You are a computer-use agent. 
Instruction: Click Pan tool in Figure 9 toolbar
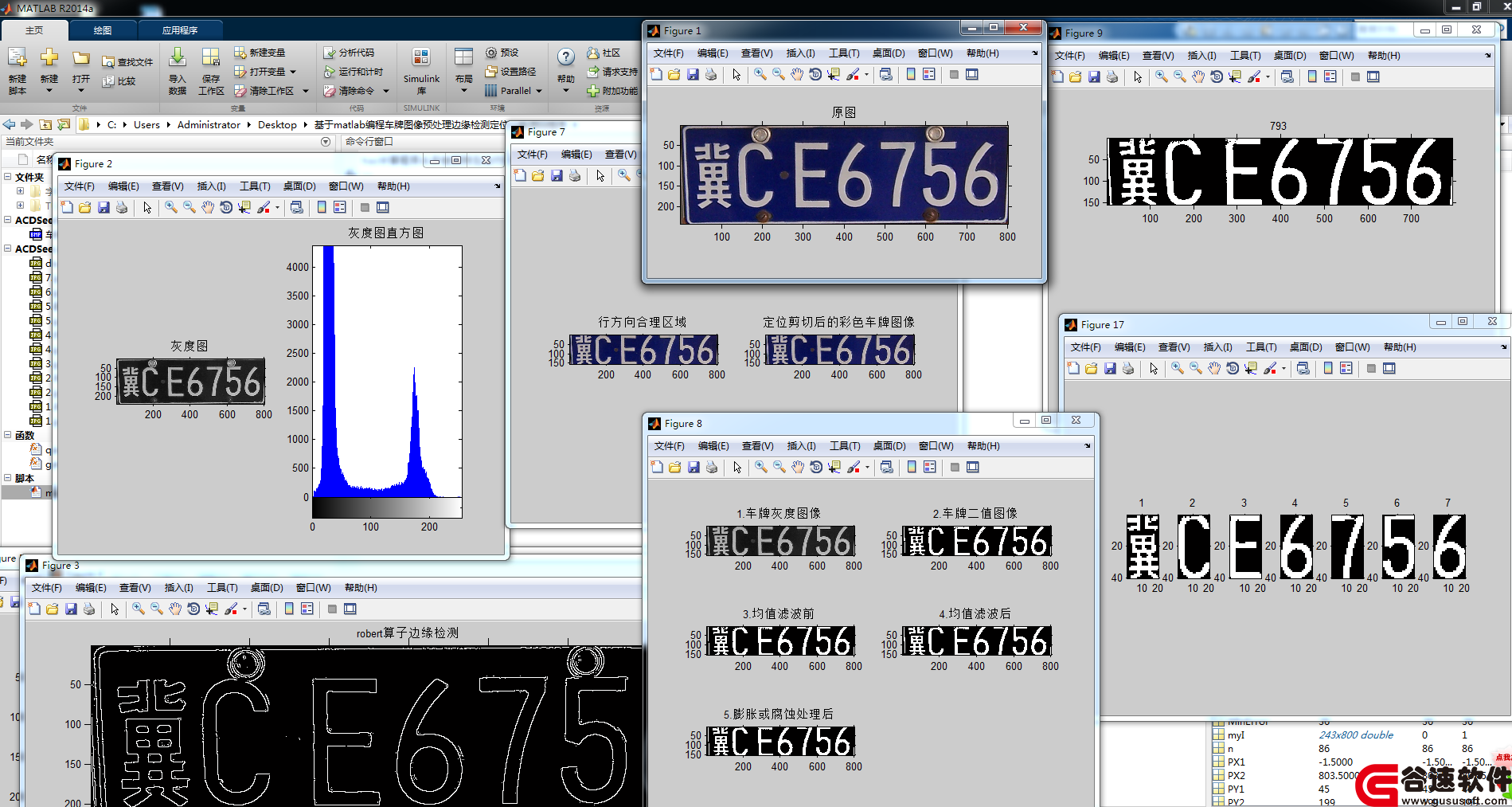click(x=1198, y=76)
